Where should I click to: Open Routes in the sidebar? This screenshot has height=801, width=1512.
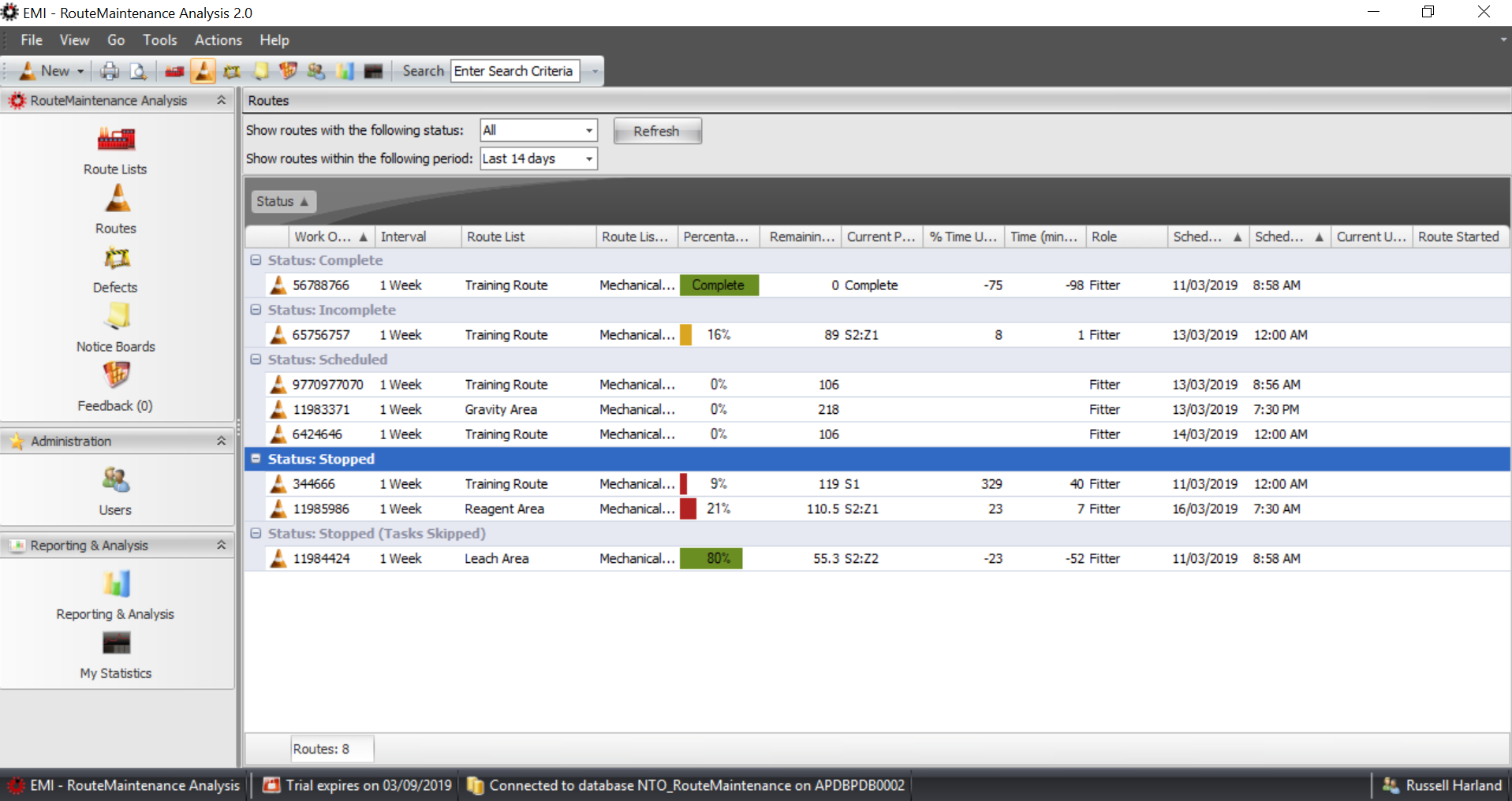click(x=116, y=209)
